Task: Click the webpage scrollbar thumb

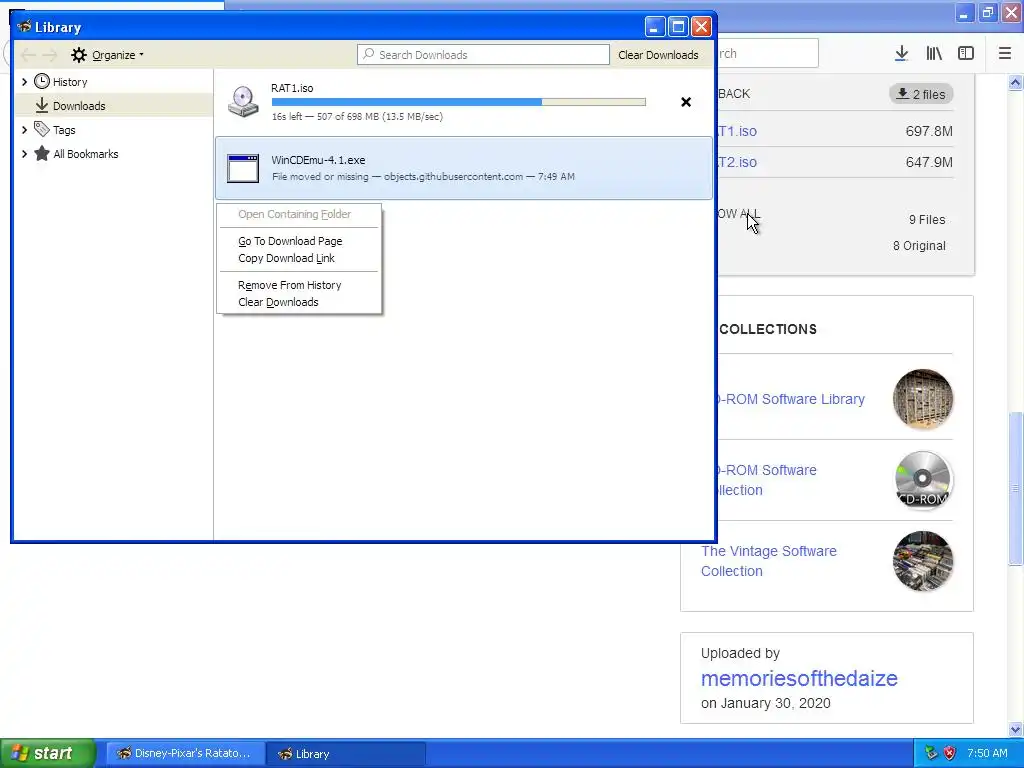Action: coord(1015,488)
